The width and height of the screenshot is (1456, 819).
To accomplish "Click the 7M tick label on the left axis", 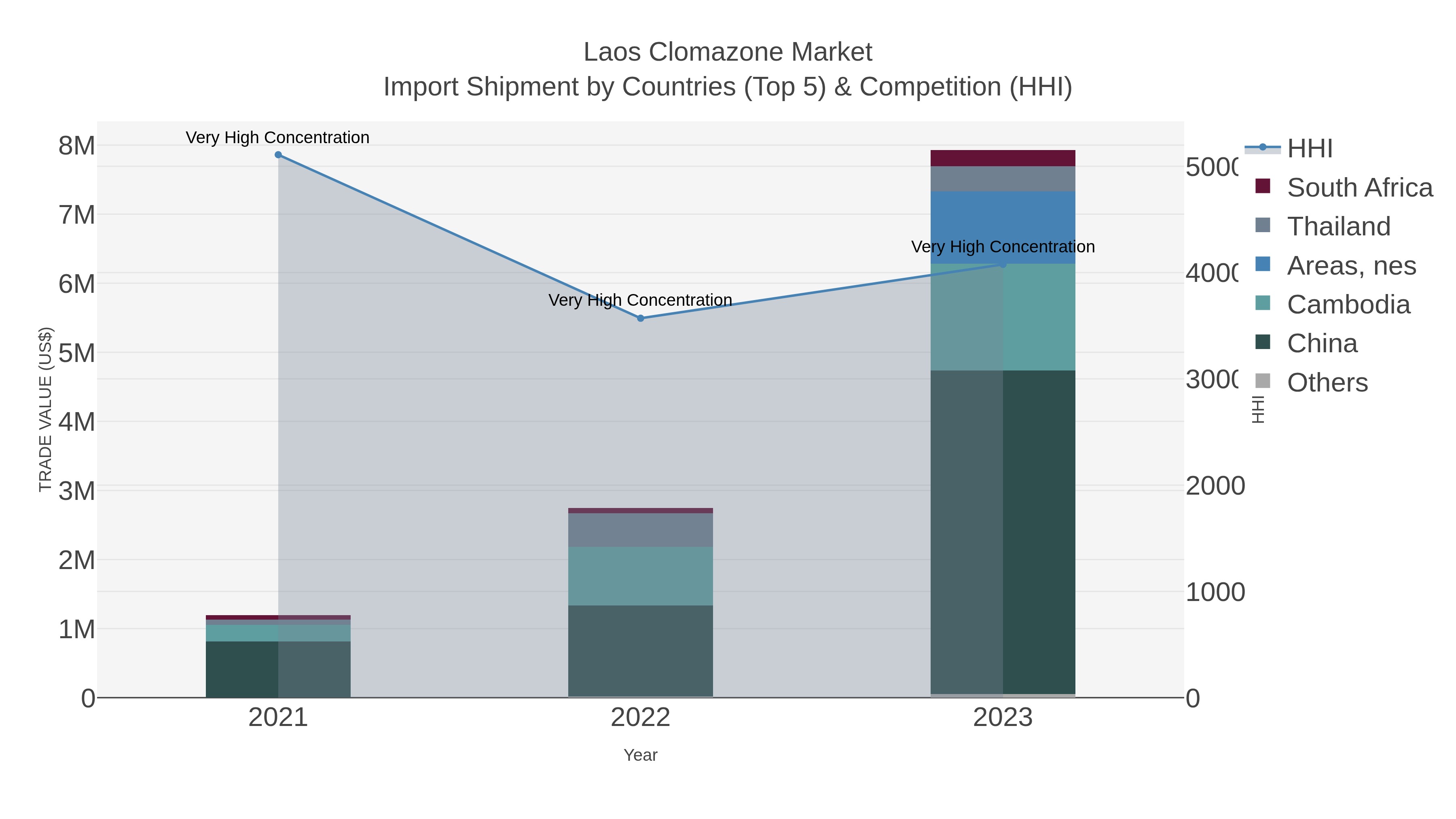I will click(x=77, y=215).
